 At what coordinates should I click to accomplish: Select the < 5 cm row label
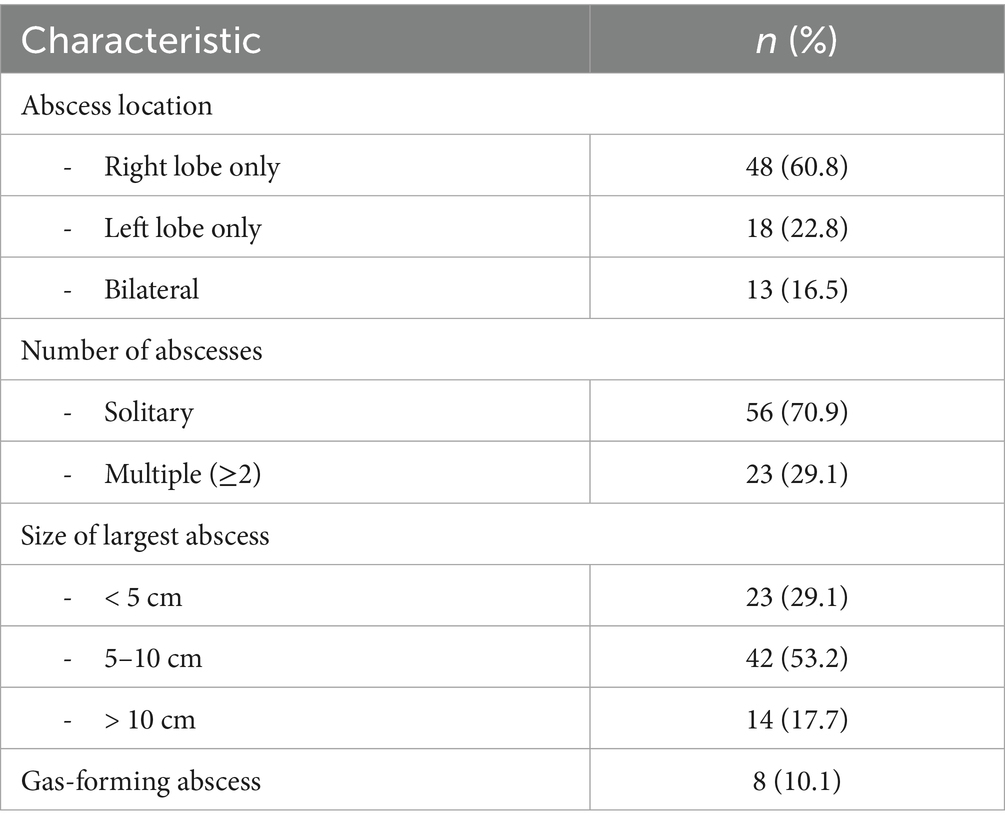point(144,597)
